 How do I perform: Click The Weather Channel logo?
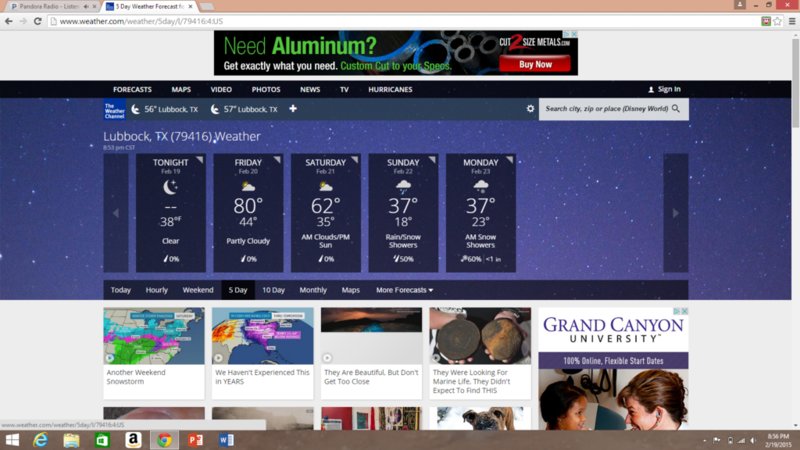pyautogui.click(x=114, y=109)
